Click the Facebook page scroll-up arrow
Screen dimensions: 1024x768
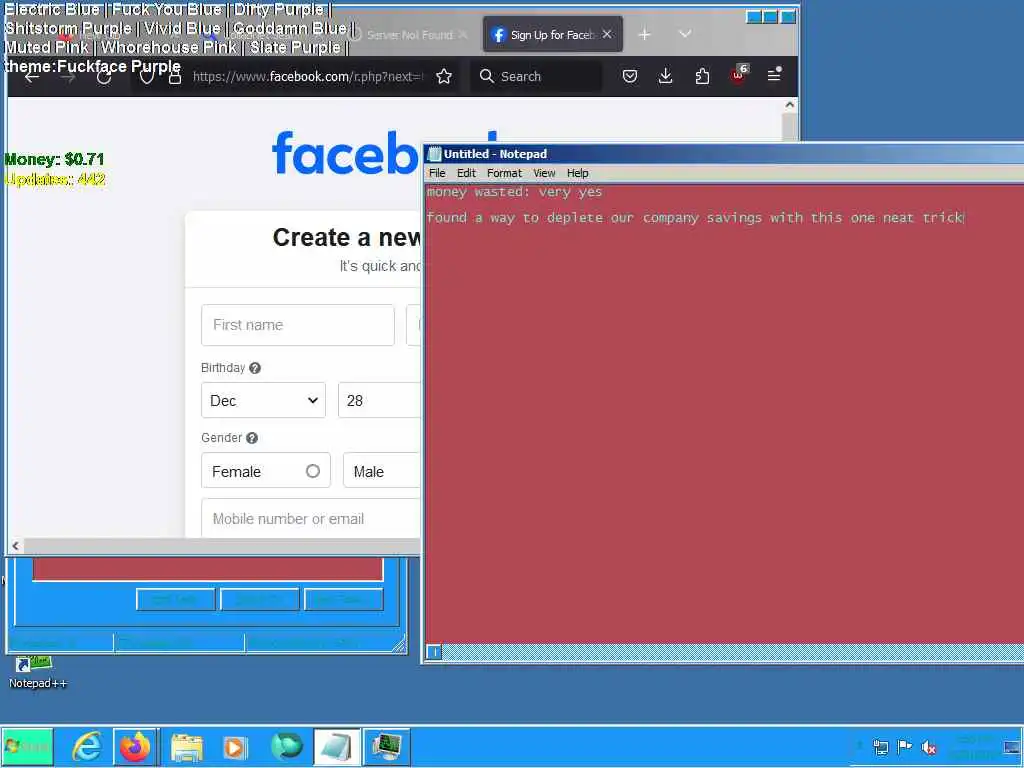(790, 104)
